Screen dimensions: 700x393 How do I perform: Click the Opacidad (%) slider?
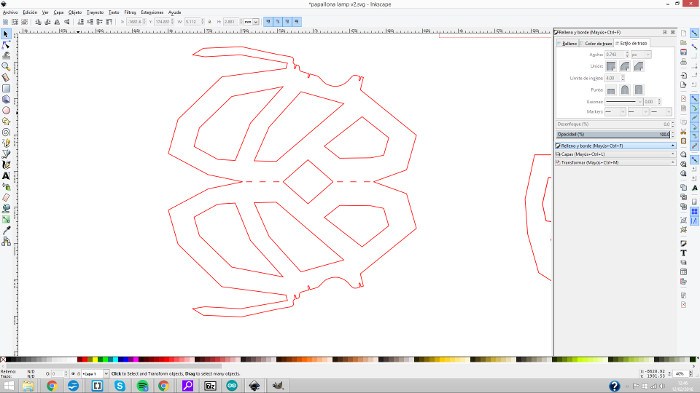[613, 134]
